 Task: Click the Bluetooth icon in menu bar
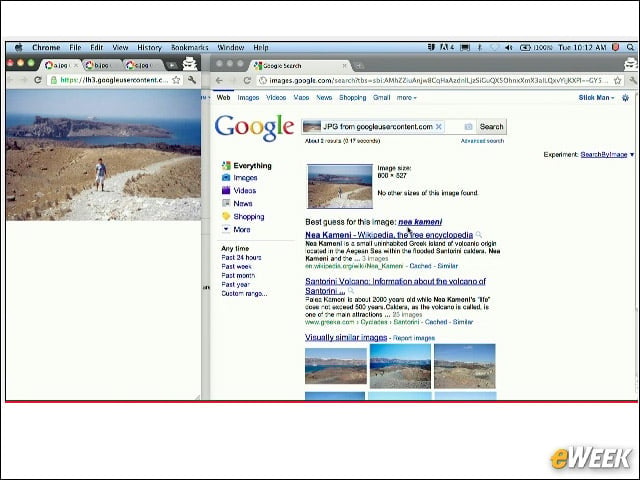(480, 47)
